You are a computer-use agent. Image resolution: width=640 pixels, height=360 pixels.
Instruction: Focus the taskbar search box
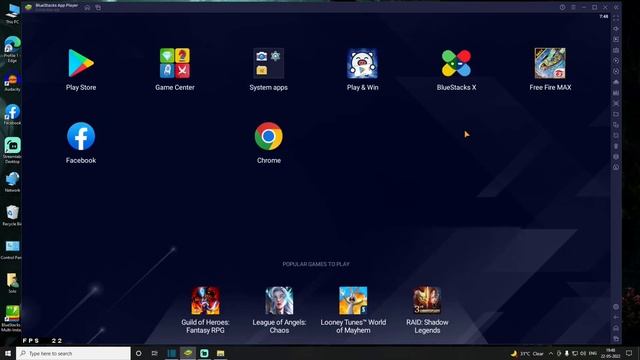pos(73,353)
